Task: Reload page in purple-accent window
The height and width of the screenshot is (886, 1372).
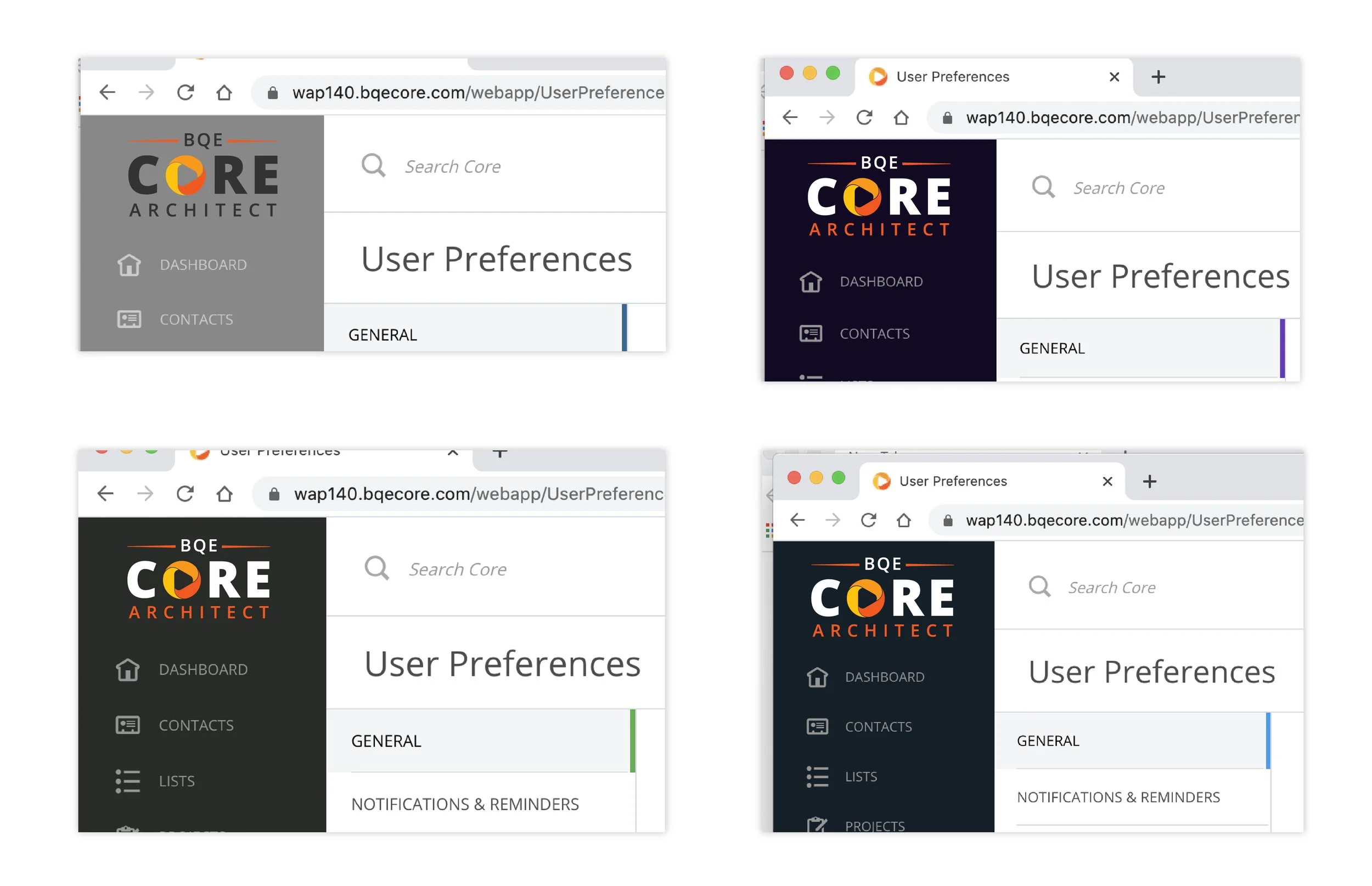Action: (864, 117)
